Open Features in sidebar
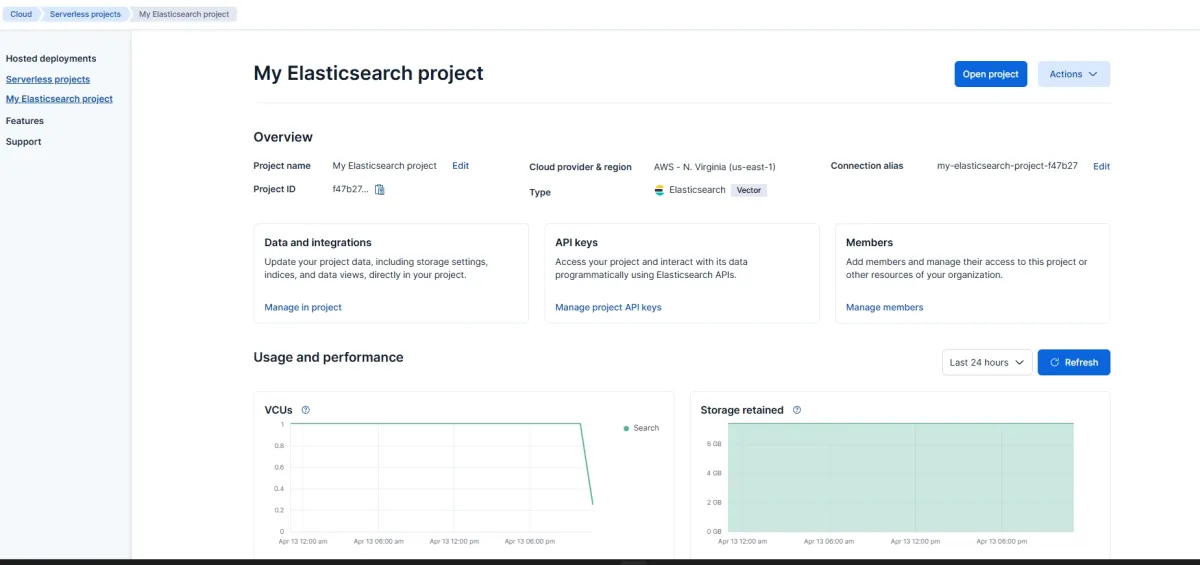The image size is (1200, 565). point(25,121)
